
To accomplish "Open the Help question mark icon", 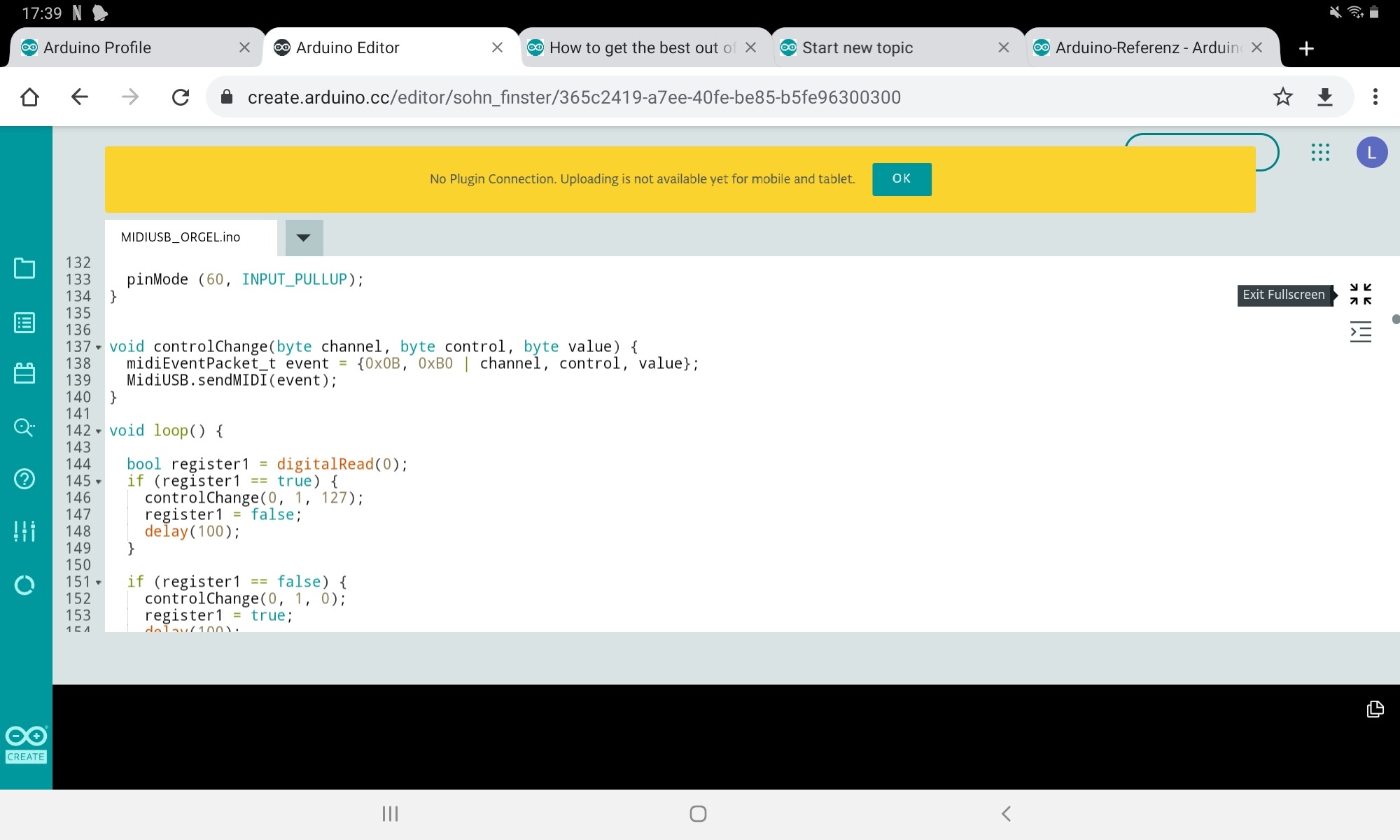I will 24,479.
